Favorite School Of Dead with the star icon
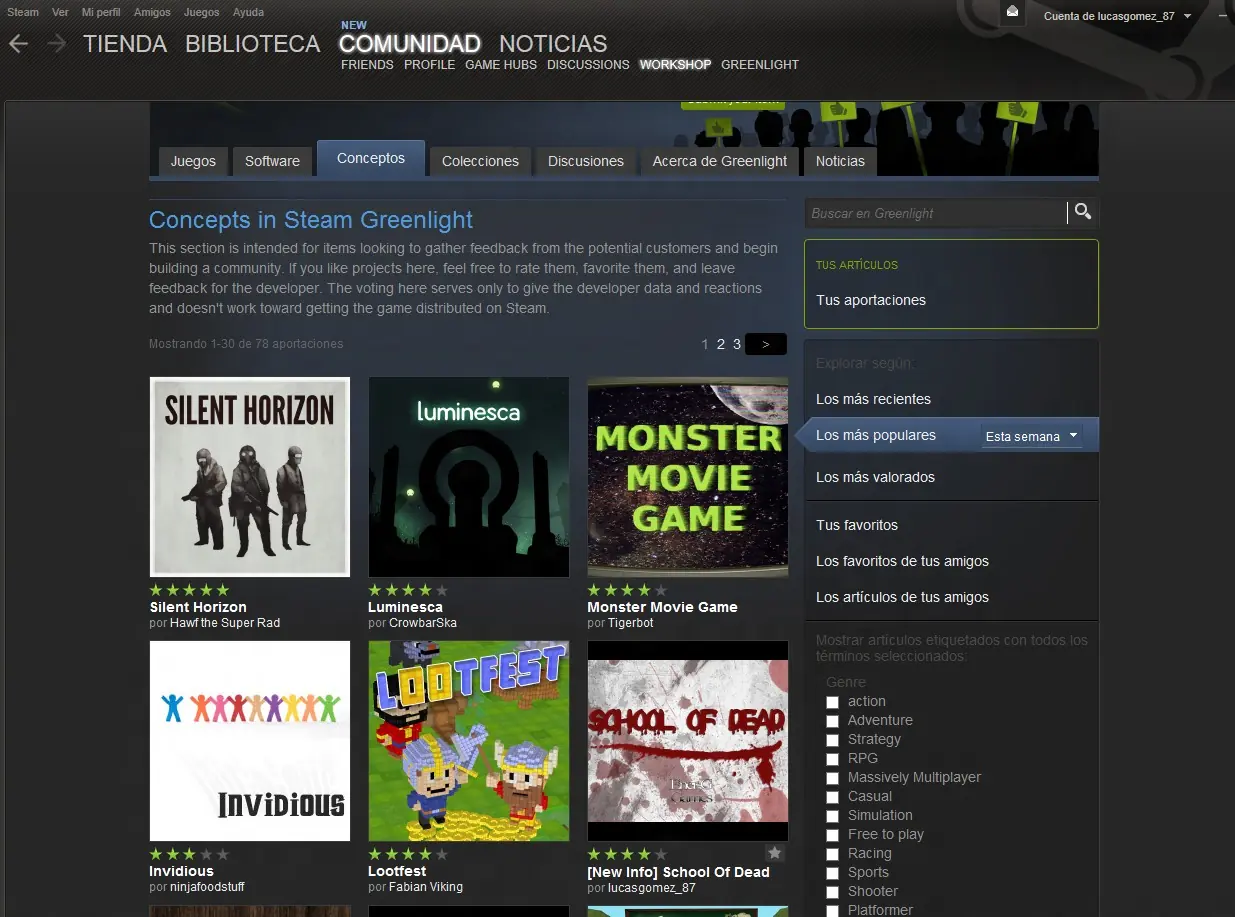Image resolution: width=1235 pixels, height=917 pixels. click(x=775, y=853)
